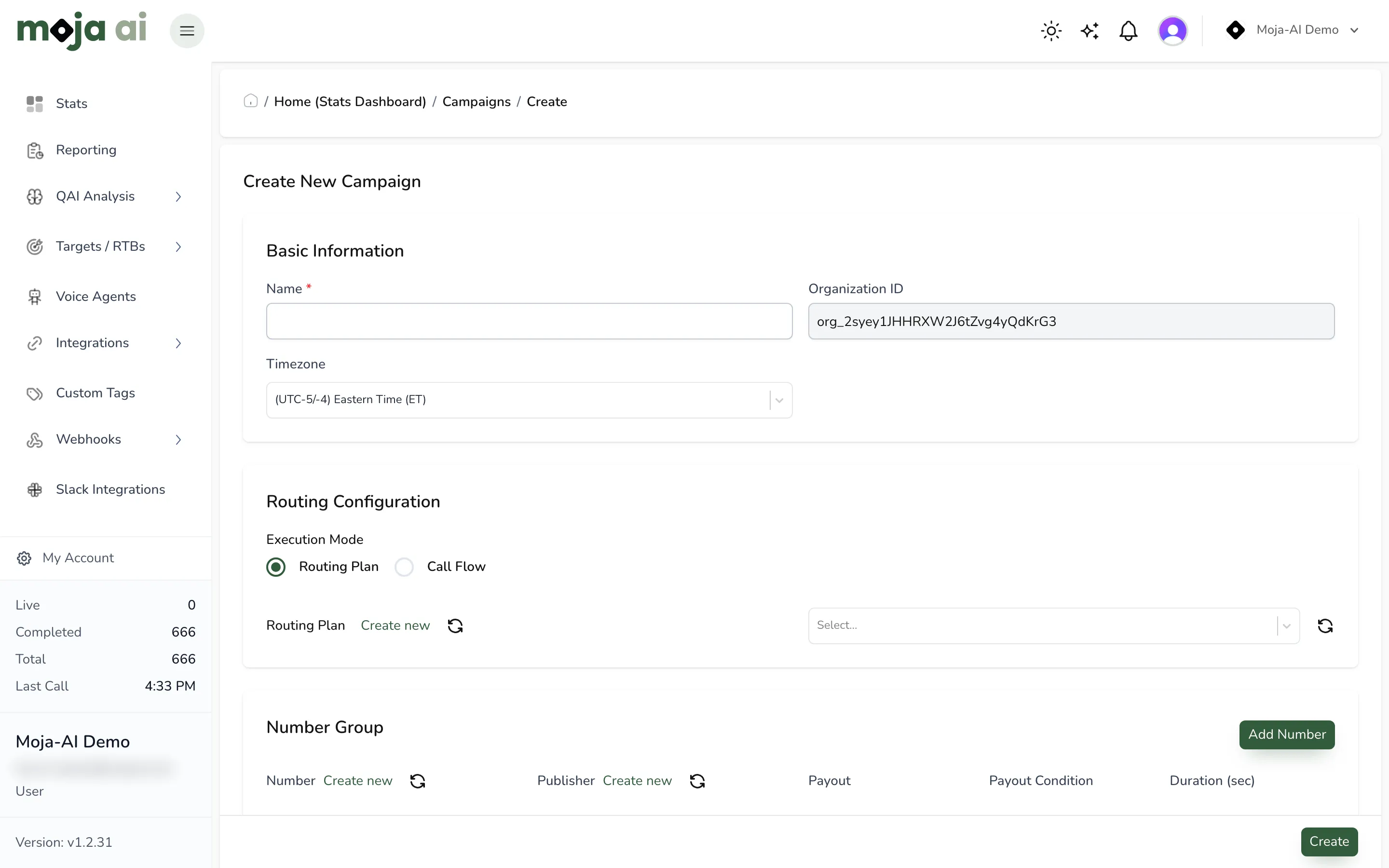Click the Payout Condition column header
Viewport: 1389px width, 868px height.
pyautogui.click(x=1041, y=781)
